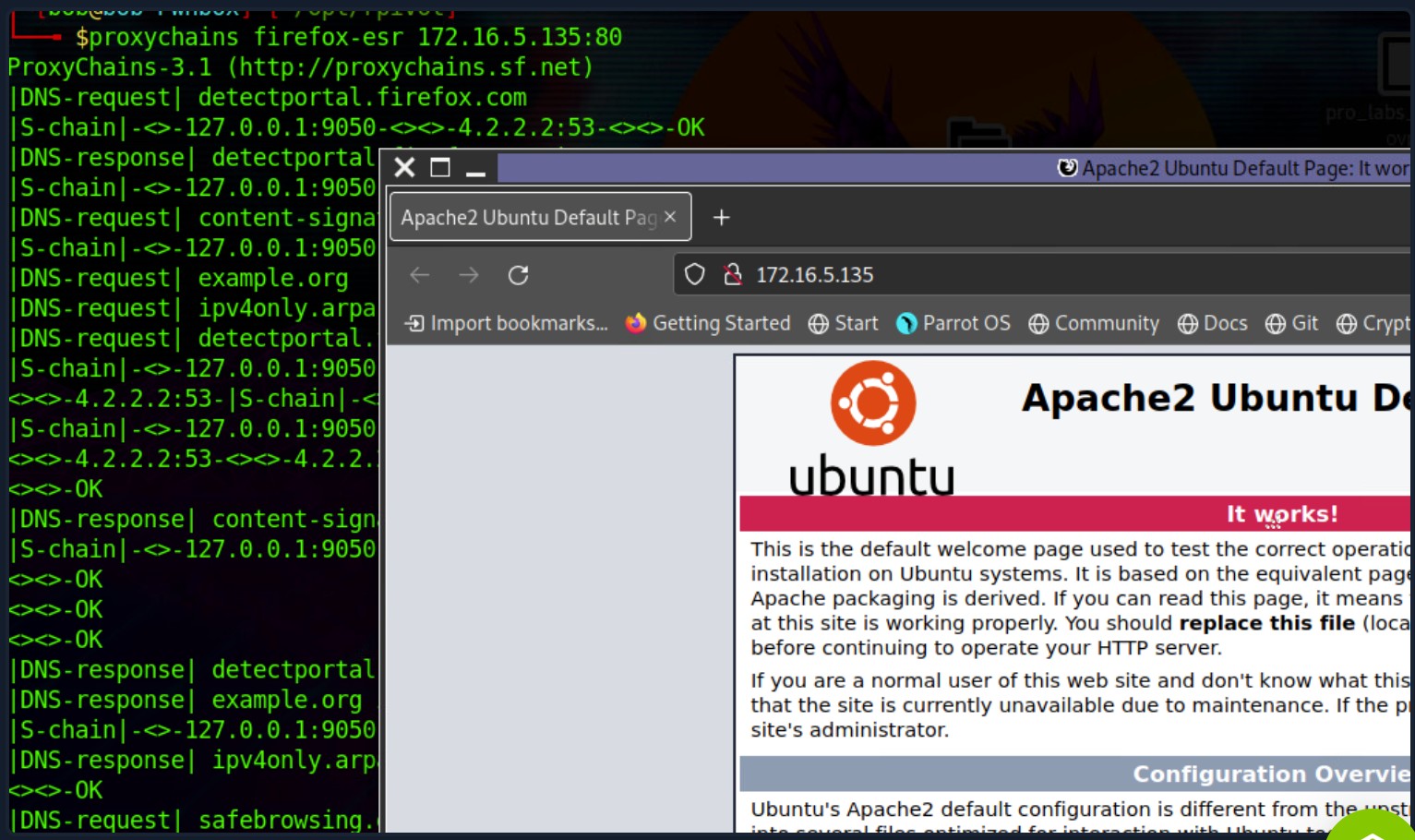This screenshot has height=840, width=1415.
Task: Reload the page with the refresh icon
Action: tap(519, 275)
